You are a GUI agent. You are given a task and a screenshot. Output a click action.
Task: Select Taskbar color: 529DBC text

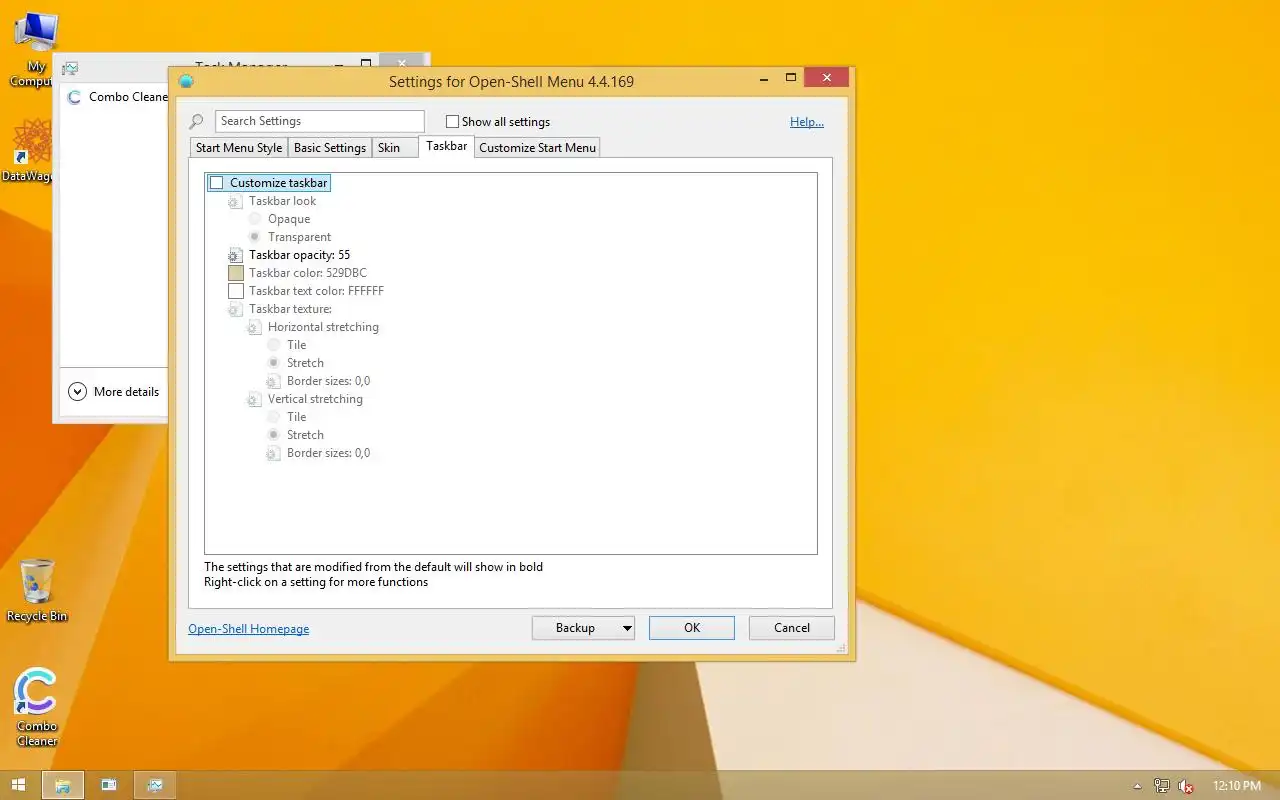pyautogui.click(x=308, y=273)
